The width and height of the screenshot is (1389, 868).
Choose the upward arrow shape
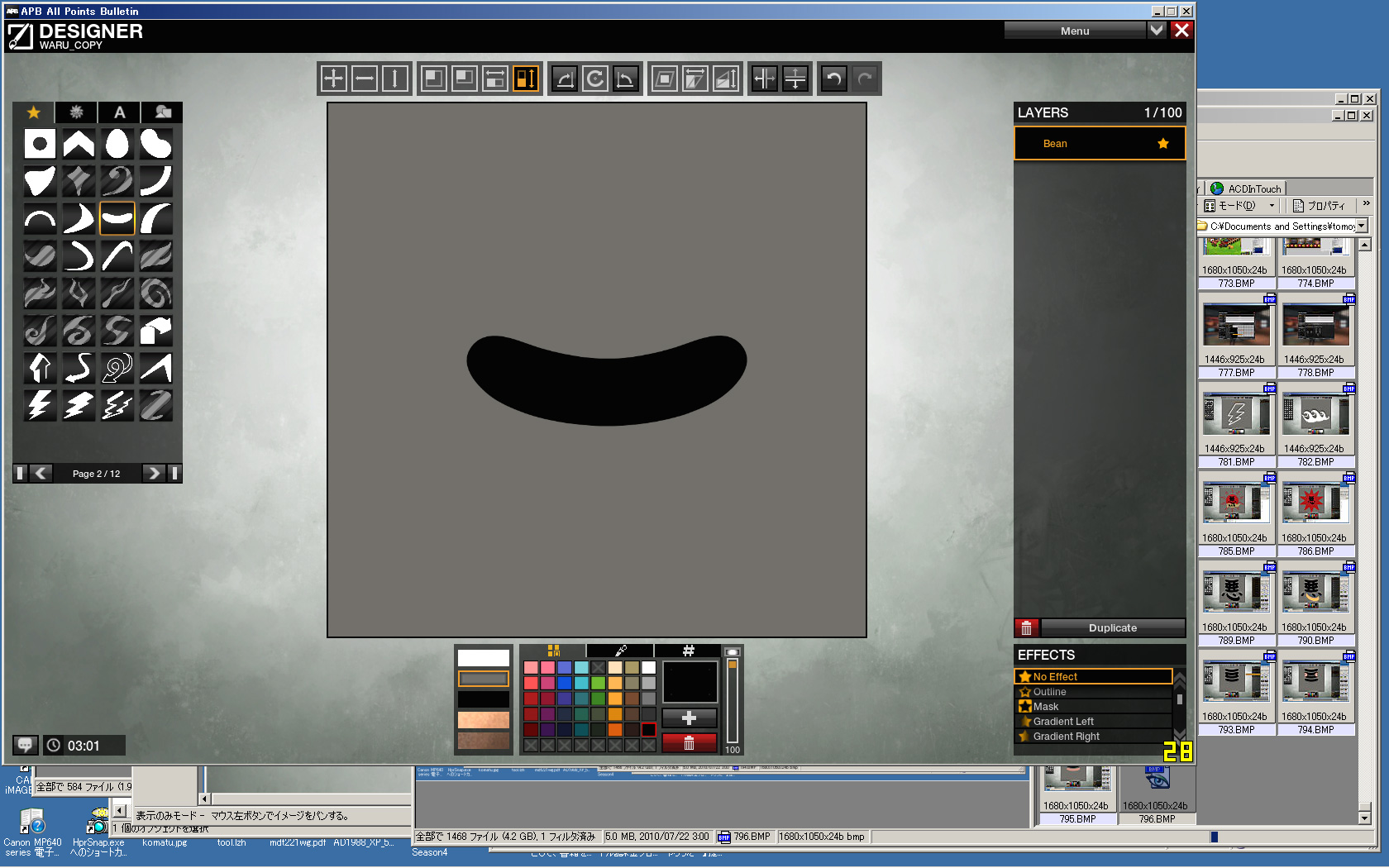[x=39, y=367]
